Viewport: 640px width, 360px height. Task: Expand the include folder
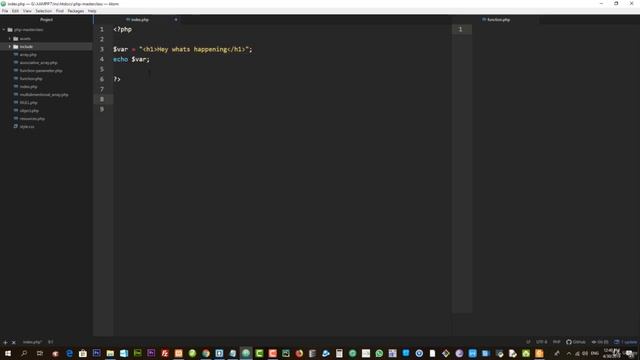tap(10, 47)
